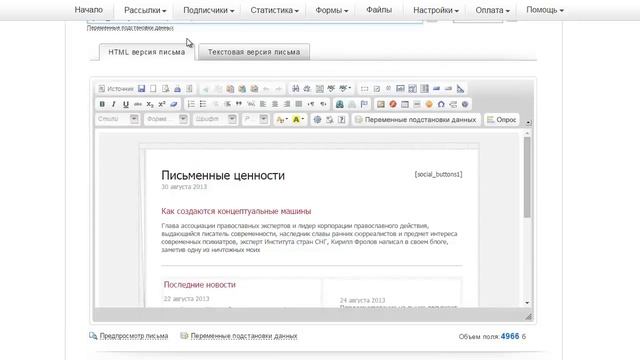Screen dimensions: 640x360
Task: Insert Image icon in editor toolbar
Action: coord(381,104)
